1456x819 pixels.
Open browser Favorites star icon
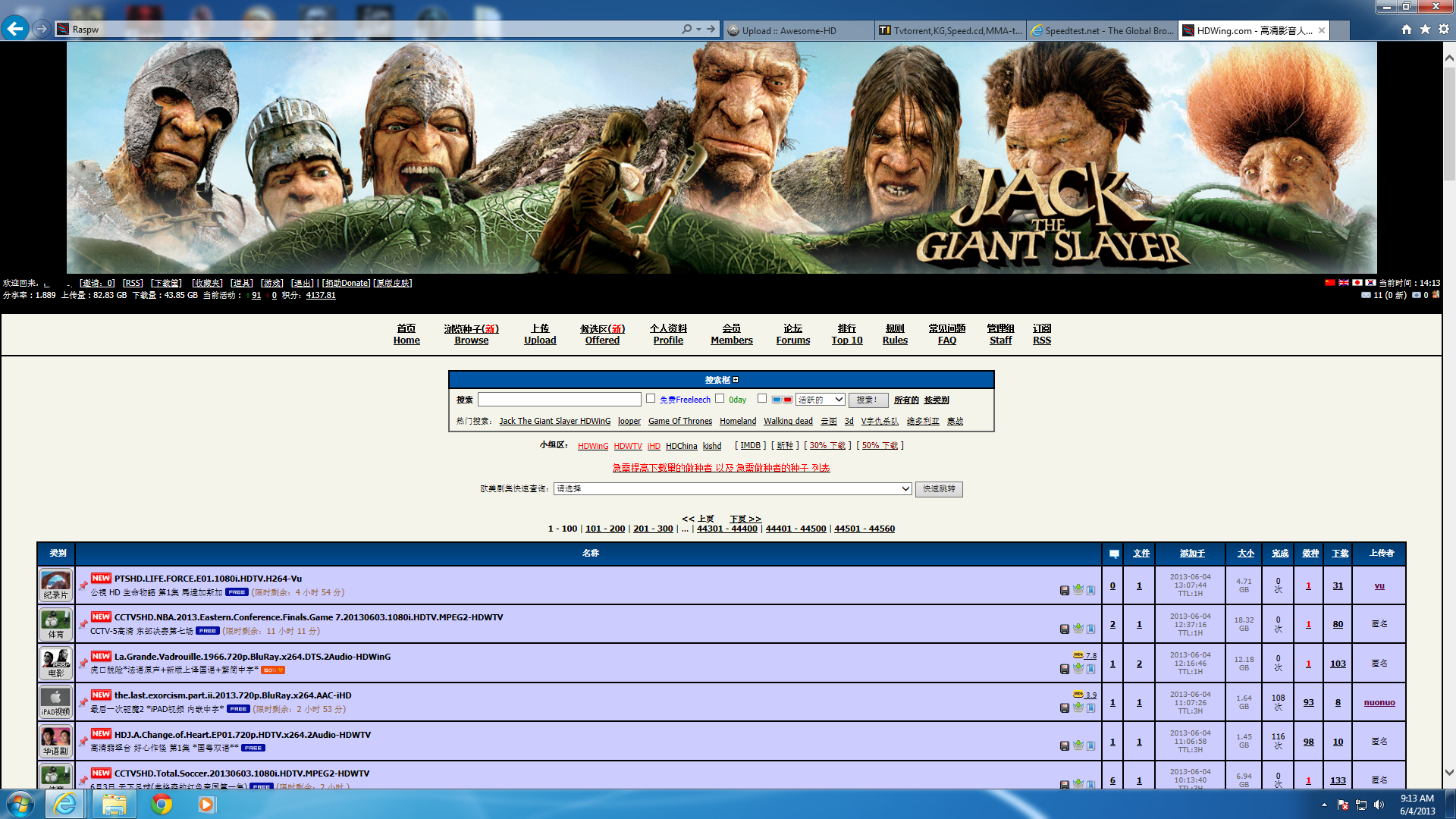(x=1425, y=30)
